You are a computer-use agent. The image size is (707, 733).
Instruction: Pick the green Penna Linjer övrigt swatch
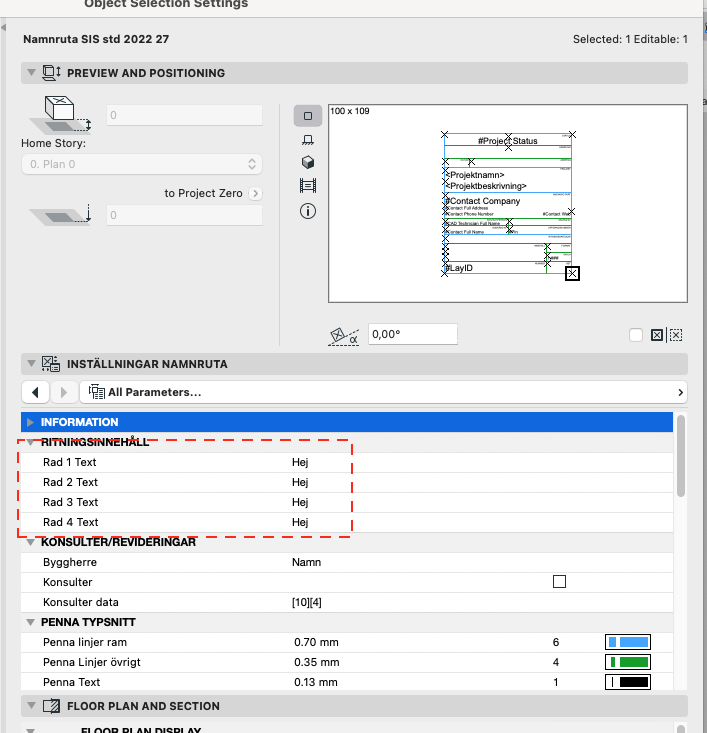click(x=628, y=662)
